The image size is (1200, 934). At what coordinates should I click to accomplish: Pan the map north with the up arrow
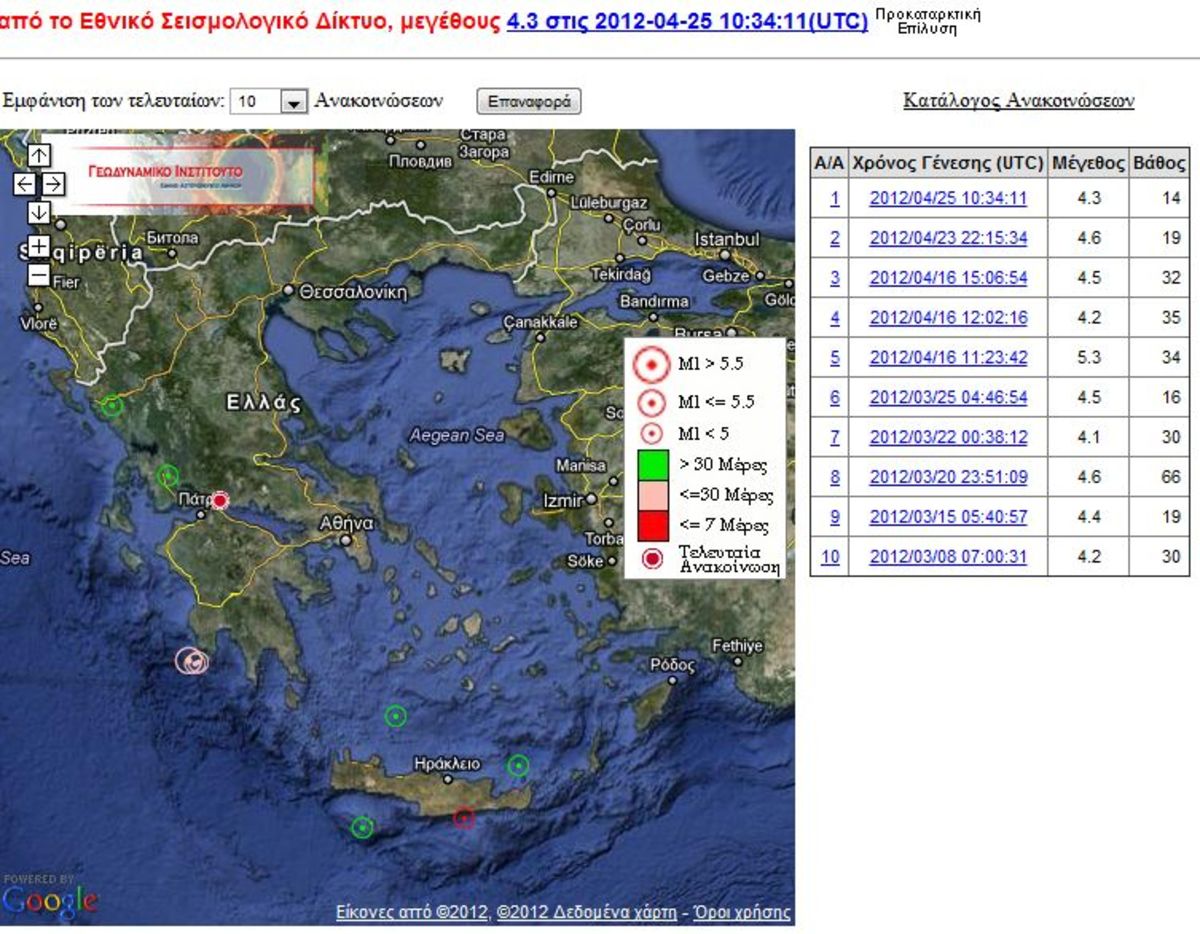(x=39, y=156)
